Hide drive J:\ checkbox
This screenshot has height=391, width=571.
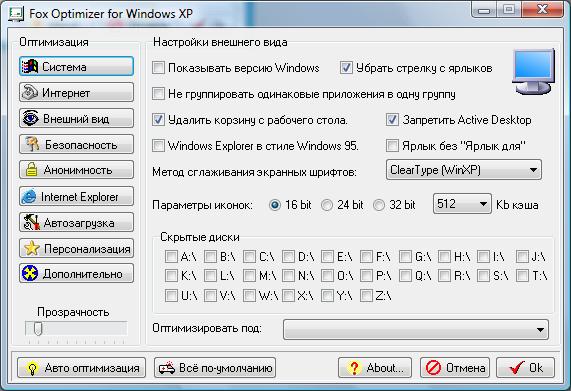523,256
